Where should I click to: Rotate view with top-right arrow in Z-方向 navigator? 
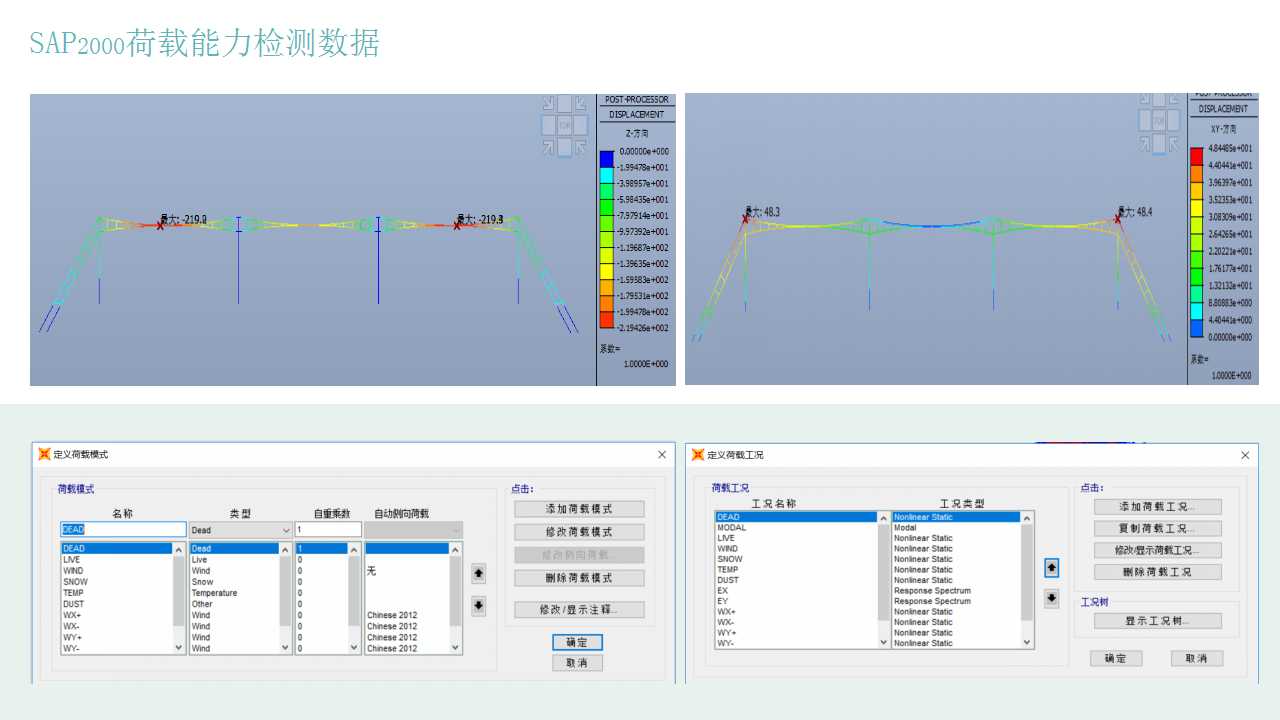point(581,103)
